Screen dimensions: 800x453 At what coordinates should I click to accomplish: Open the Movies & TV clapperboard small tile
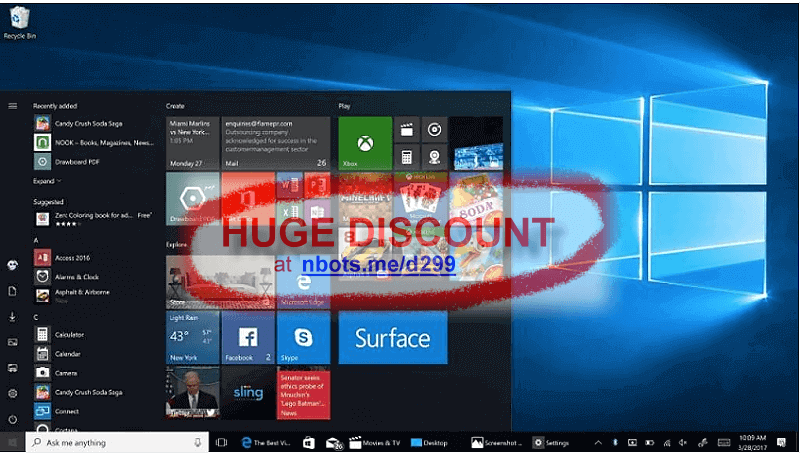click(x=407, y=130)
